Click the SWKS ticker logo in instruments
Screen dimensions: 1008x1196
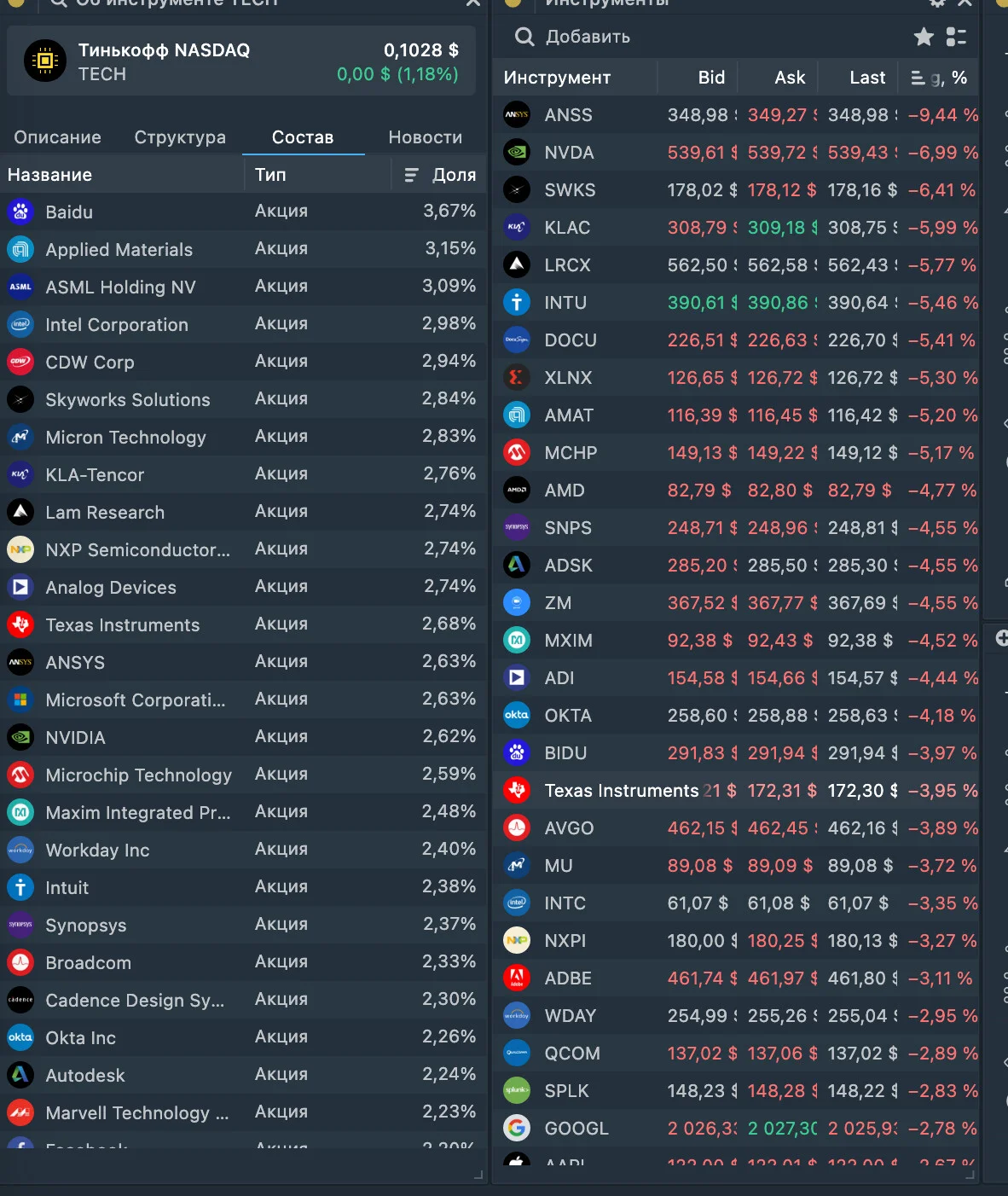[x=517, y=189]
